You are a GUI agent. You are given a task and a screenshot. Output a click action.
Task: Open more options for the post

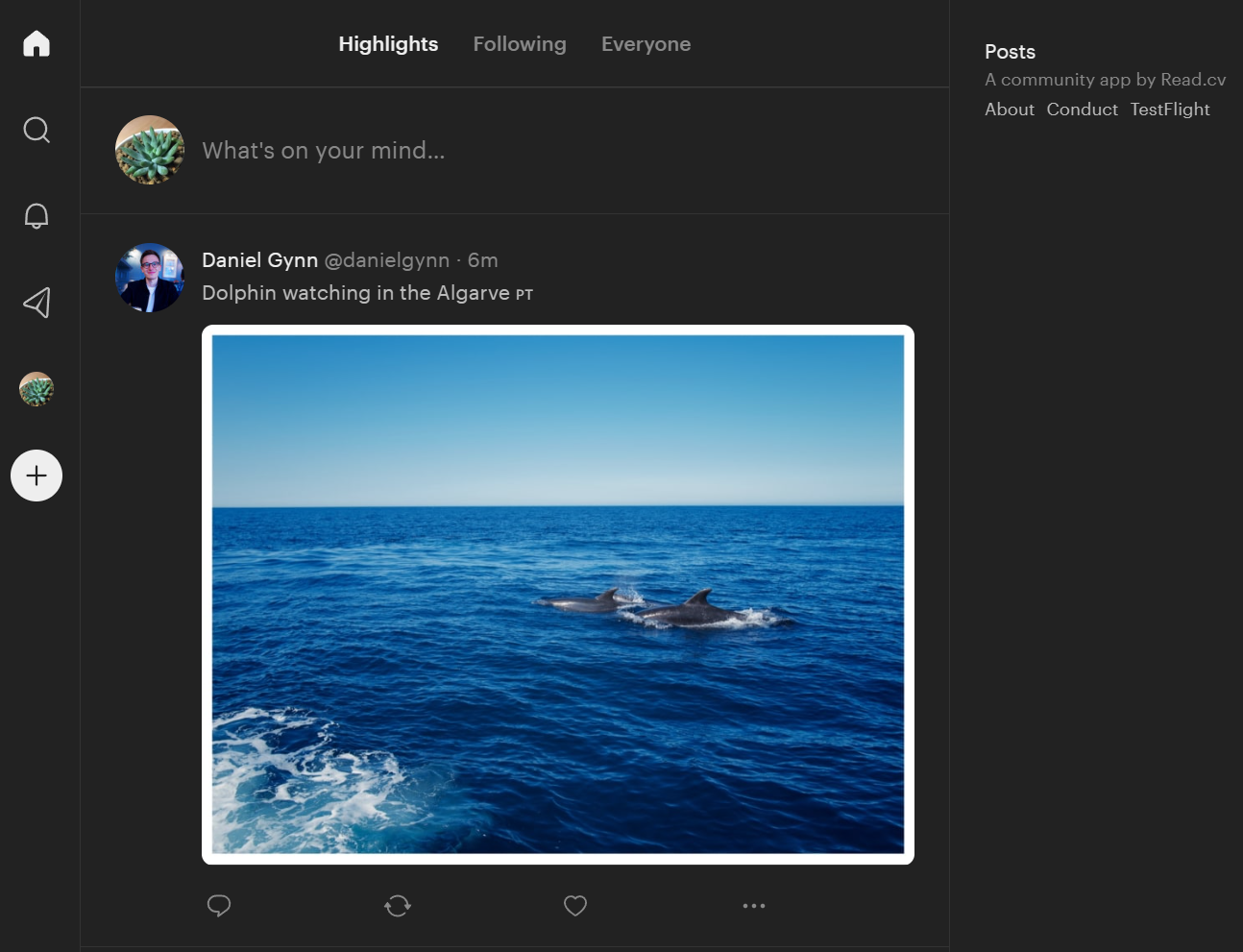click(754, 906)
